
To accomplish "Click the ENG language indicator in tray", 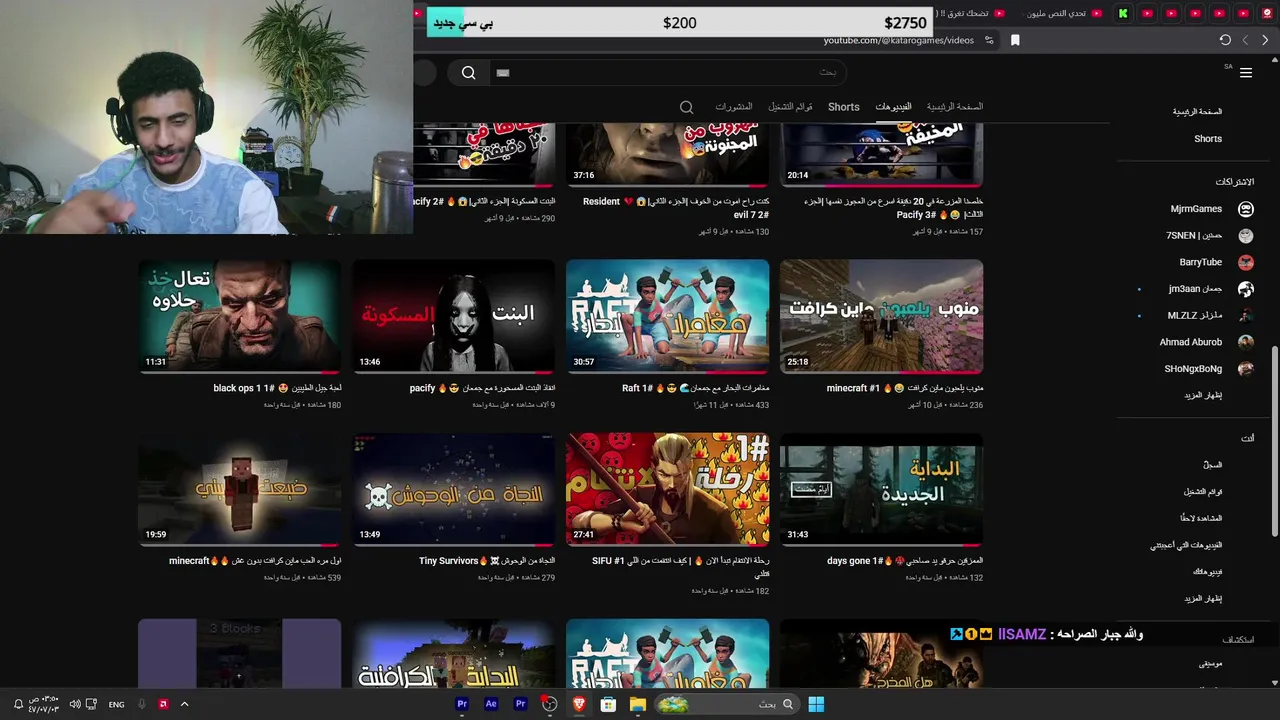I will (117, 704).
